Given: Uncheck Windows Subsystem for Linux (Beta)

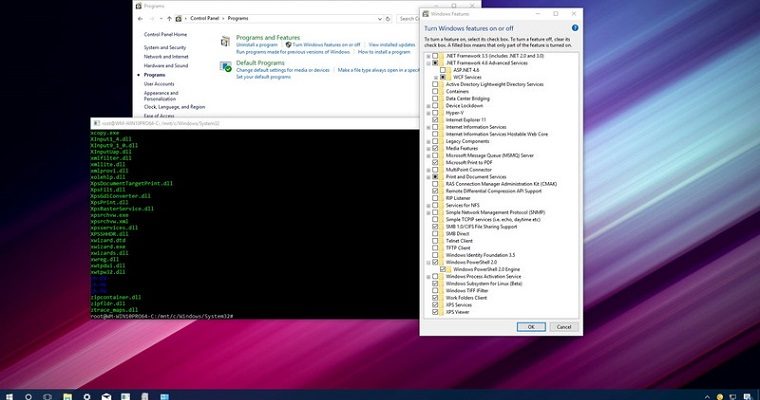Looking at the screenshot, I should 435,283.
